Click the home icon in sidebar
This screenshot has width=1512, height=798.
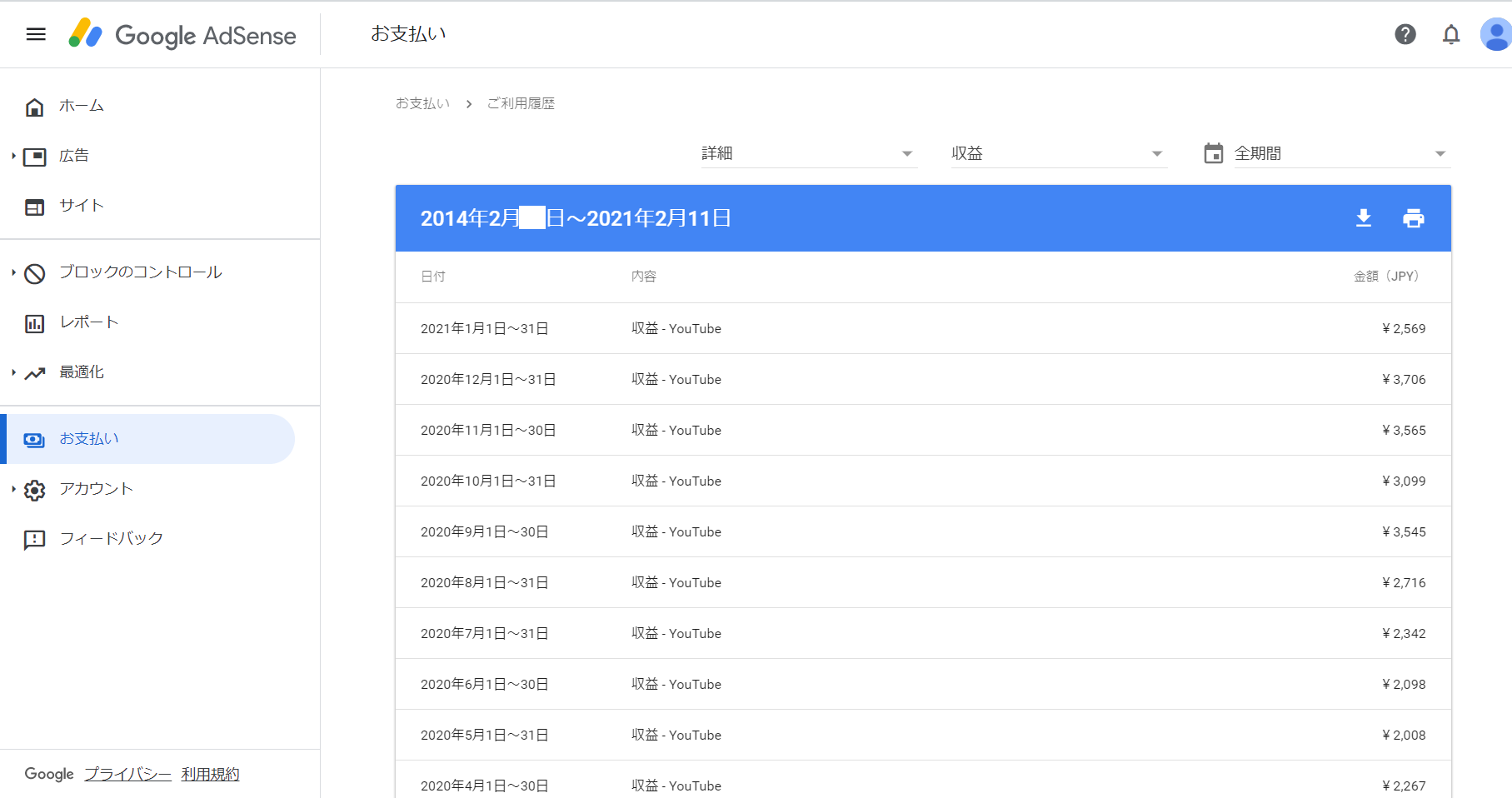click(34, 107)
